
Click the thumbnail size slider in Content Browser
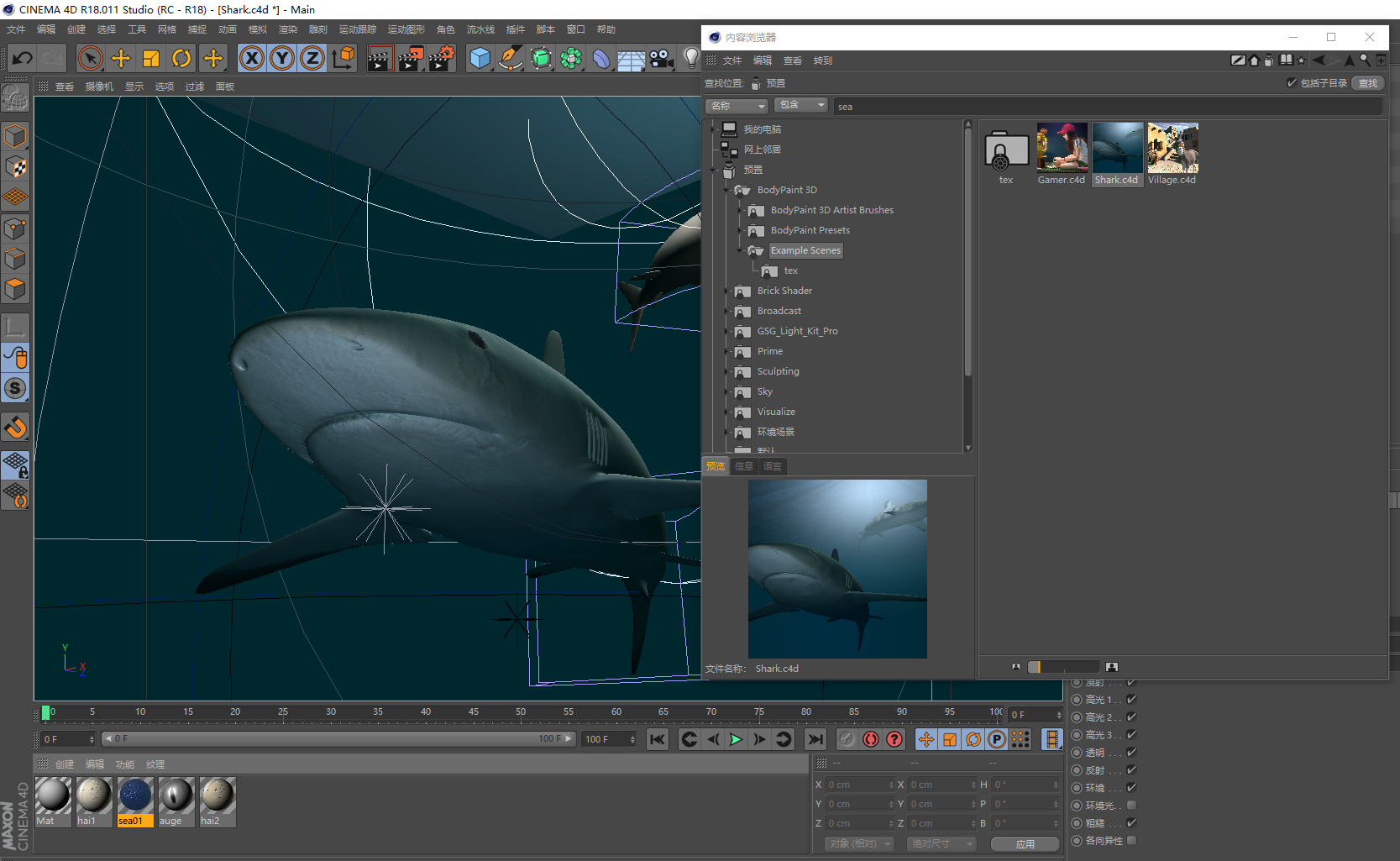point(1063,667)
